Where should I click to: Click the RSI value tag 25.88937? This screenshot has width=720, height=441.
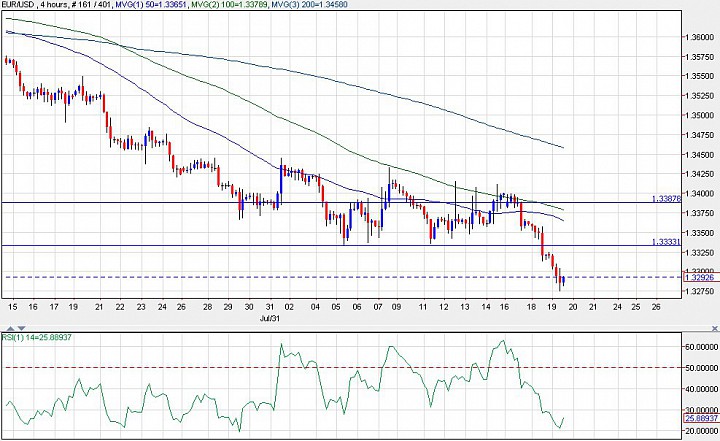(701, 418)
